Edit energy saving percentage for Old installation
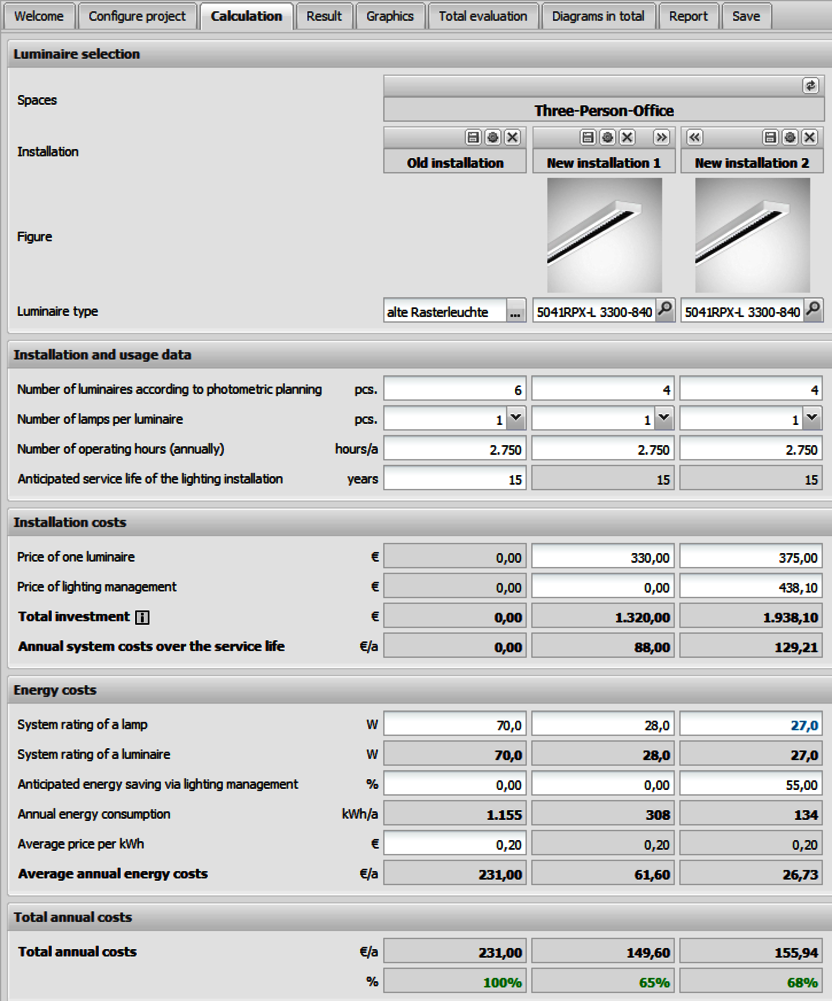This screenshot has height=1001, width=832. tap(455, 785)
